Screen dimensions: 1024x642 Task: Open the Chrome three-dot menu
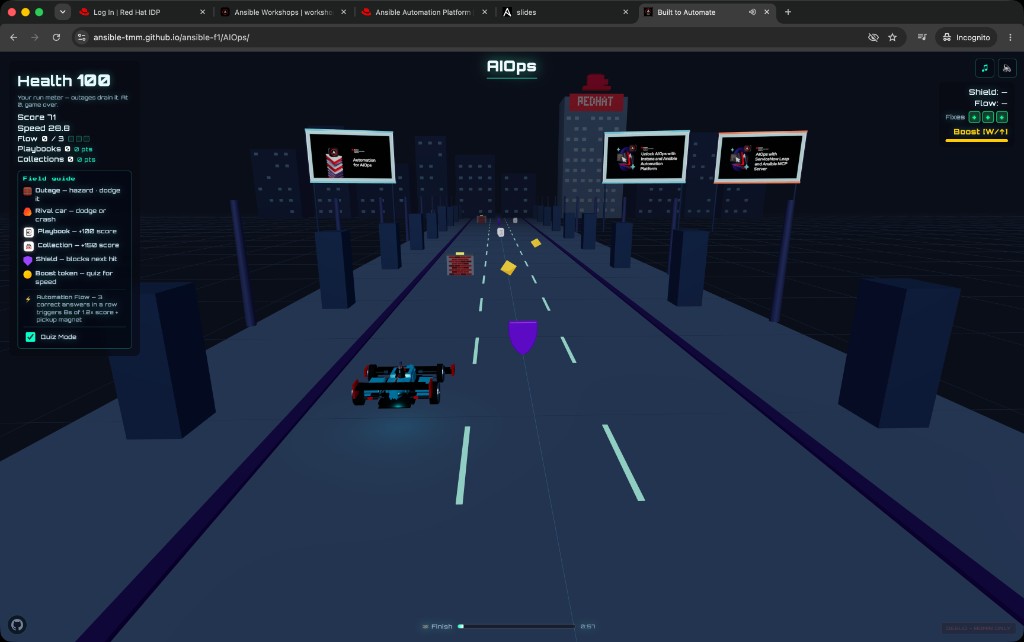(x=1010, y=37)
